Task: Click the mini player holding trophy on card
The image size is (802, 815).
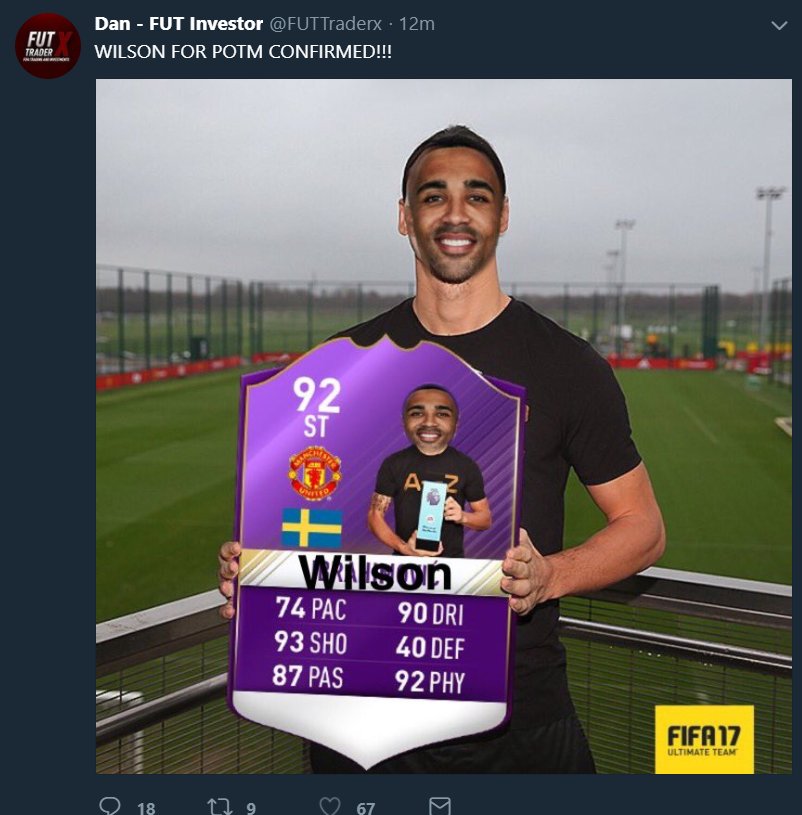Action: coord(429,471)
